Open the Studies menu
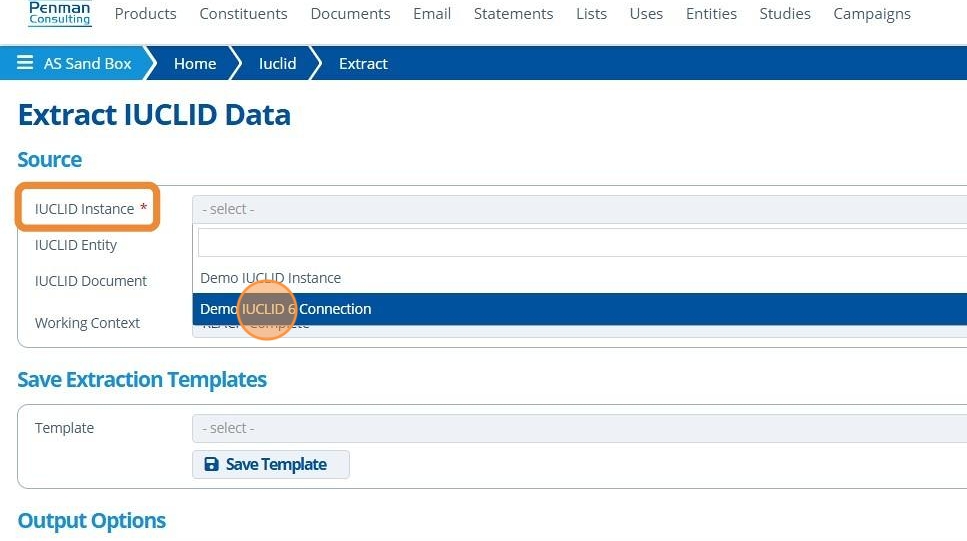 pyautogui.click(x=785, y=14)
